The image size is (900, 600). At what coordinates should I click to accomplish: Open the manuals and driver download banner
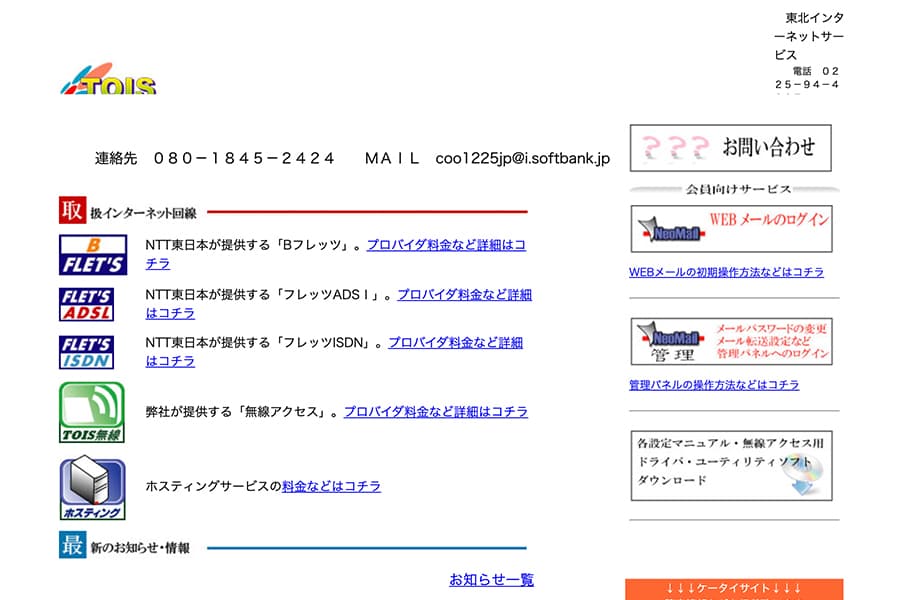point(730,465)
